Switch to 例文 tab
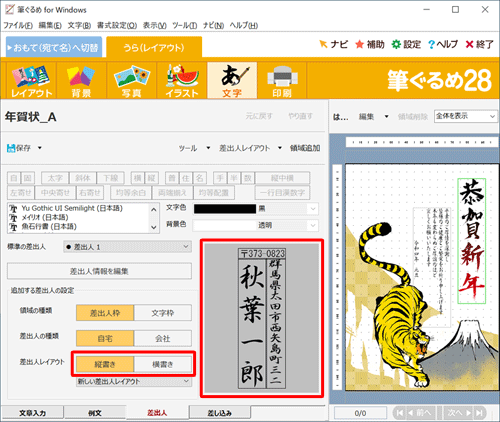Image resolution: width=500 pixels, height=422 pixels. tap(95, 413)
